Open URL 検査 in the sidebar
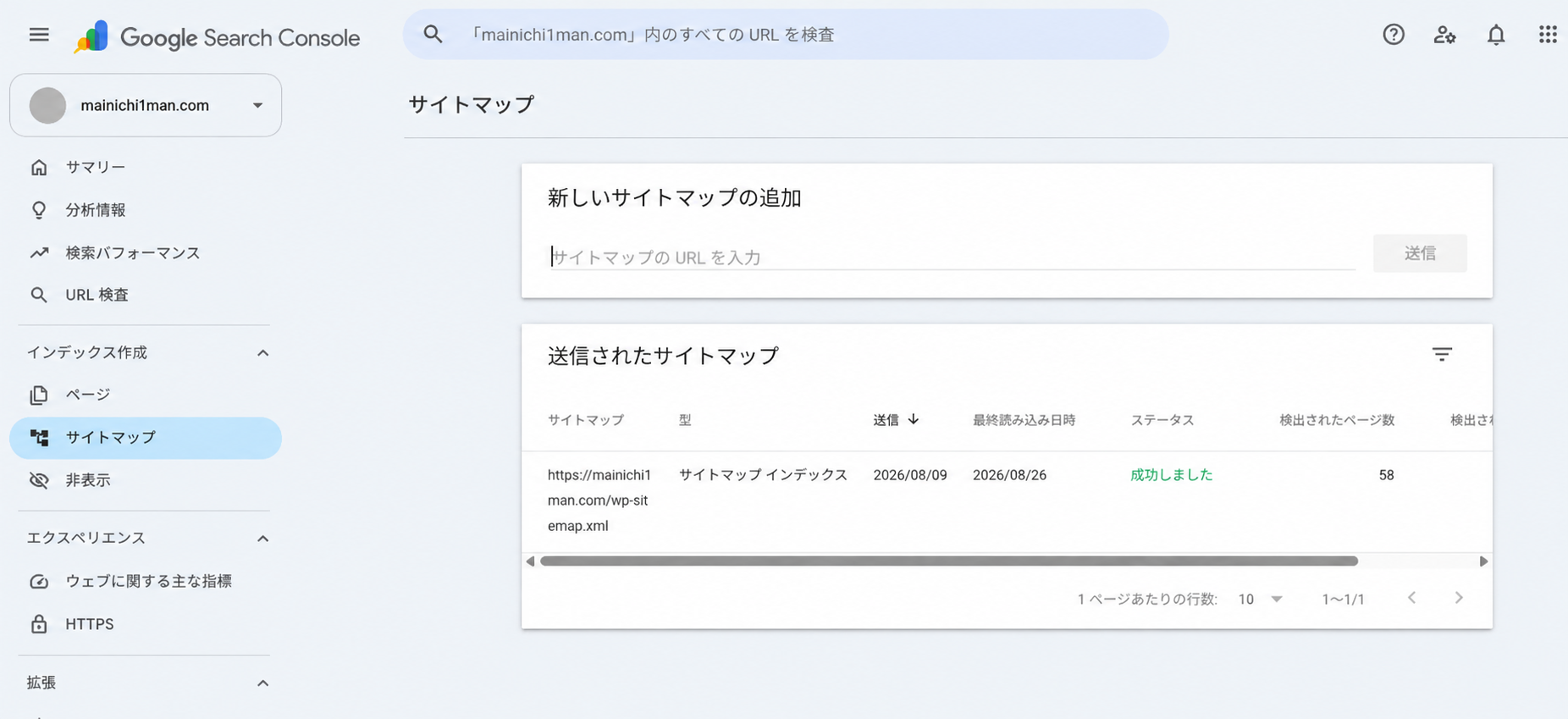 [x=146, y=295]
